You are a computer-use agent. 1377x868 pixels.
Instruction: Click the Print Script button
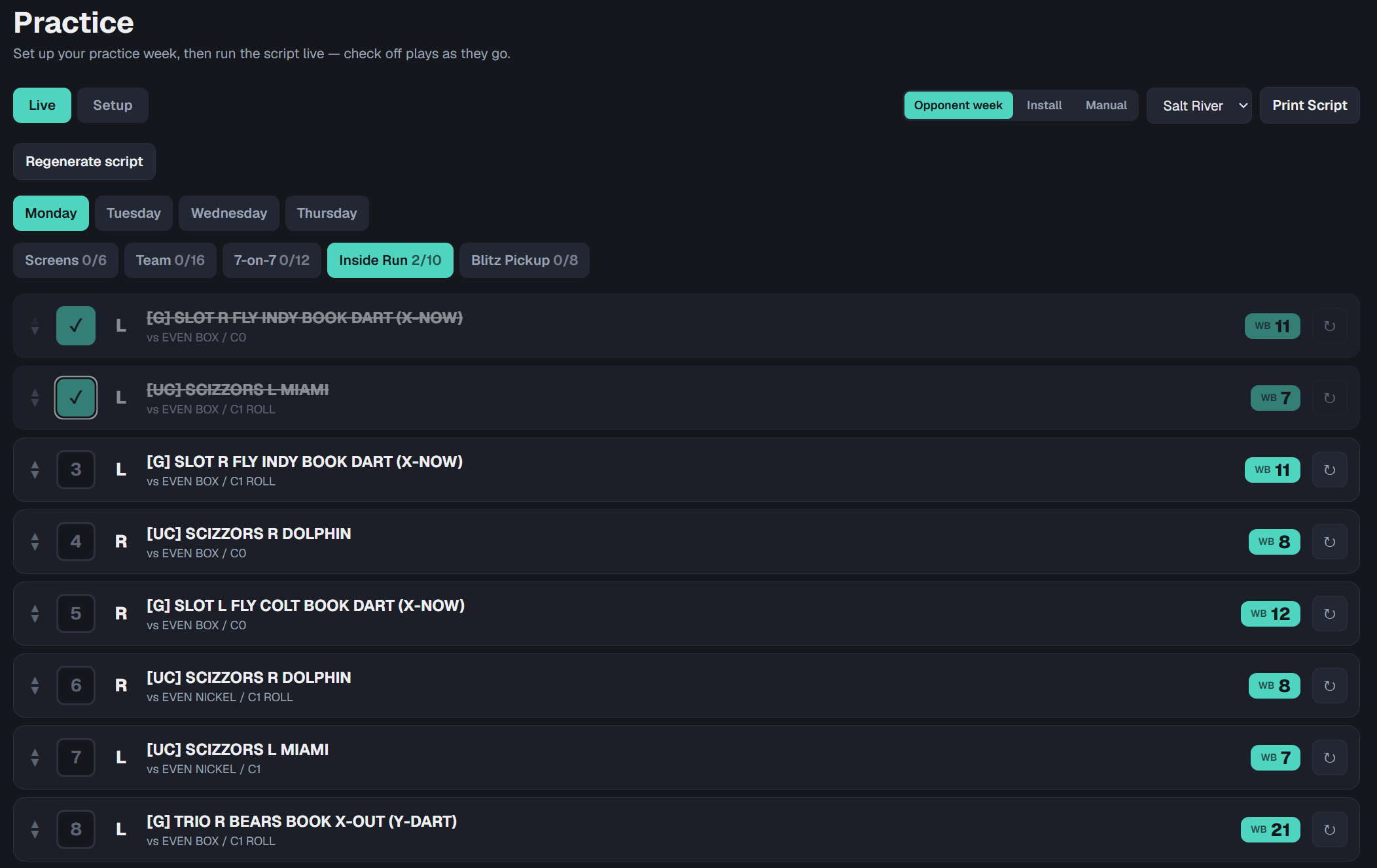pos(1310,105)
